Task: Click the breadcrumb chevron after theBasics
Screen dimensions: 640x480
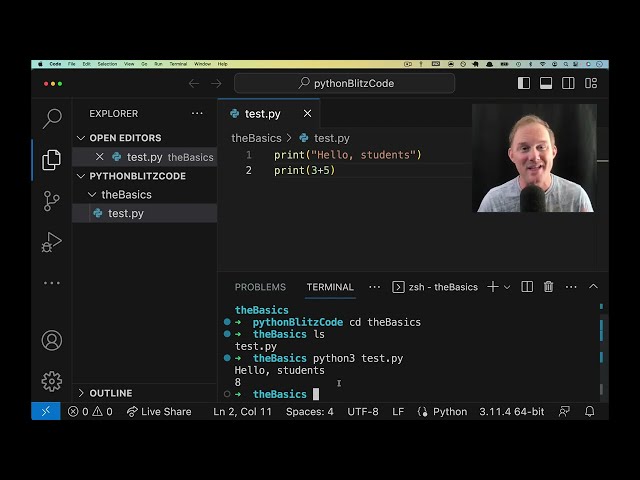Action: 289,138
